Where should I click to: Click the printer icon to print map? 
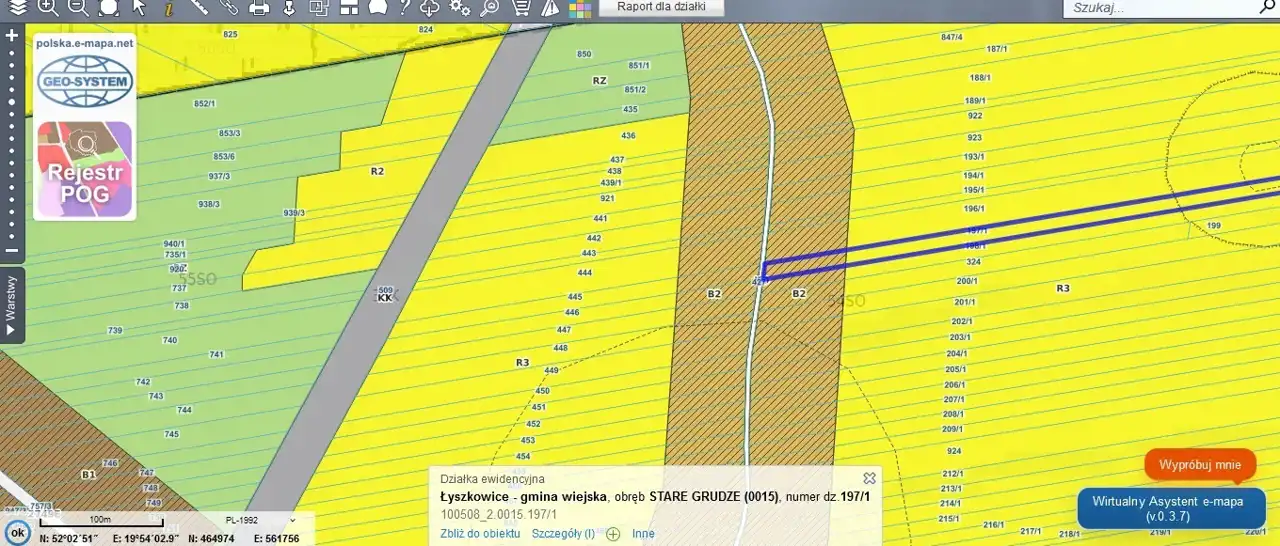(x=259, y=8)
